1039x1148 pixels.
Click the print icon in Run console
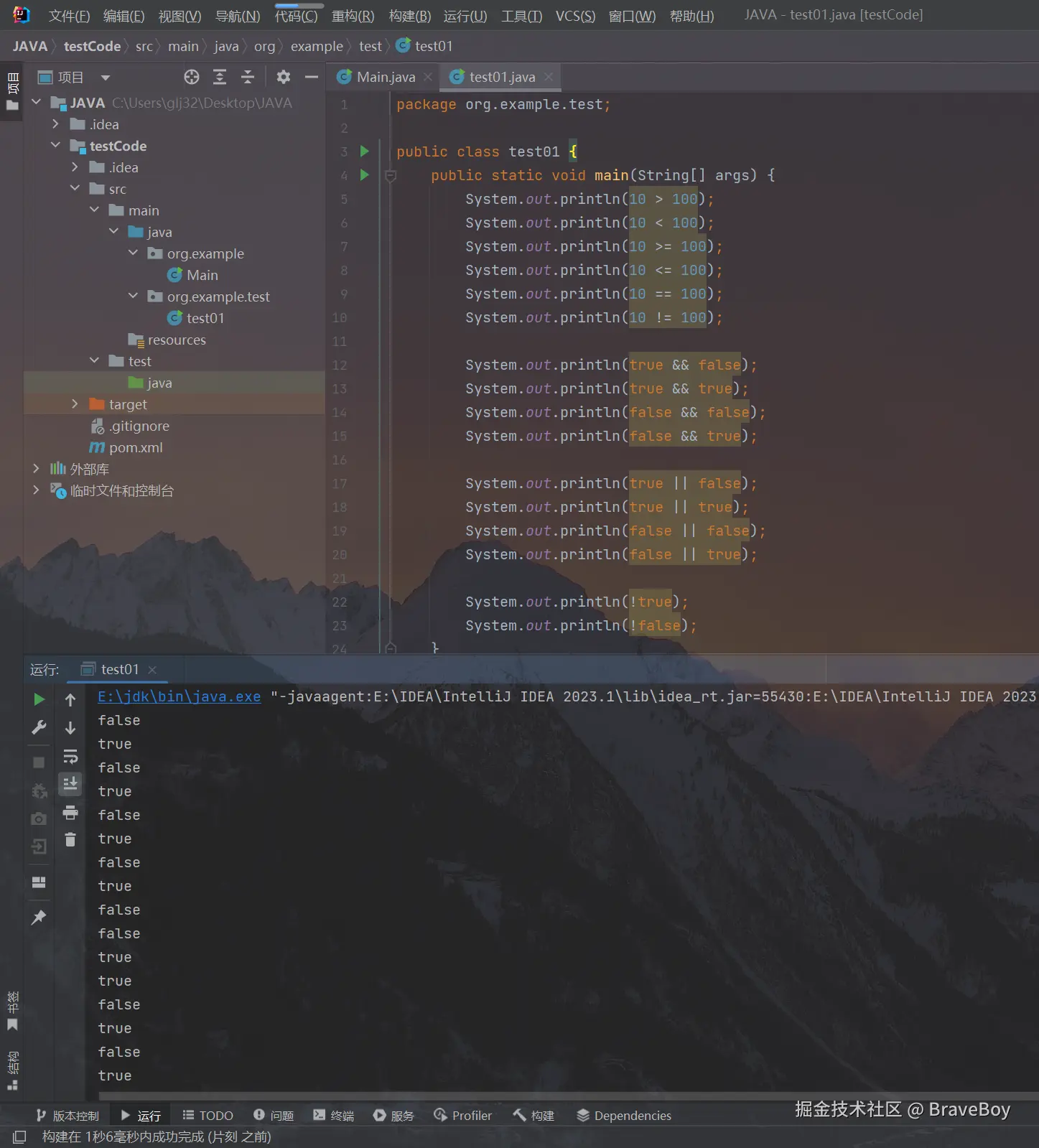pos(70,812)
